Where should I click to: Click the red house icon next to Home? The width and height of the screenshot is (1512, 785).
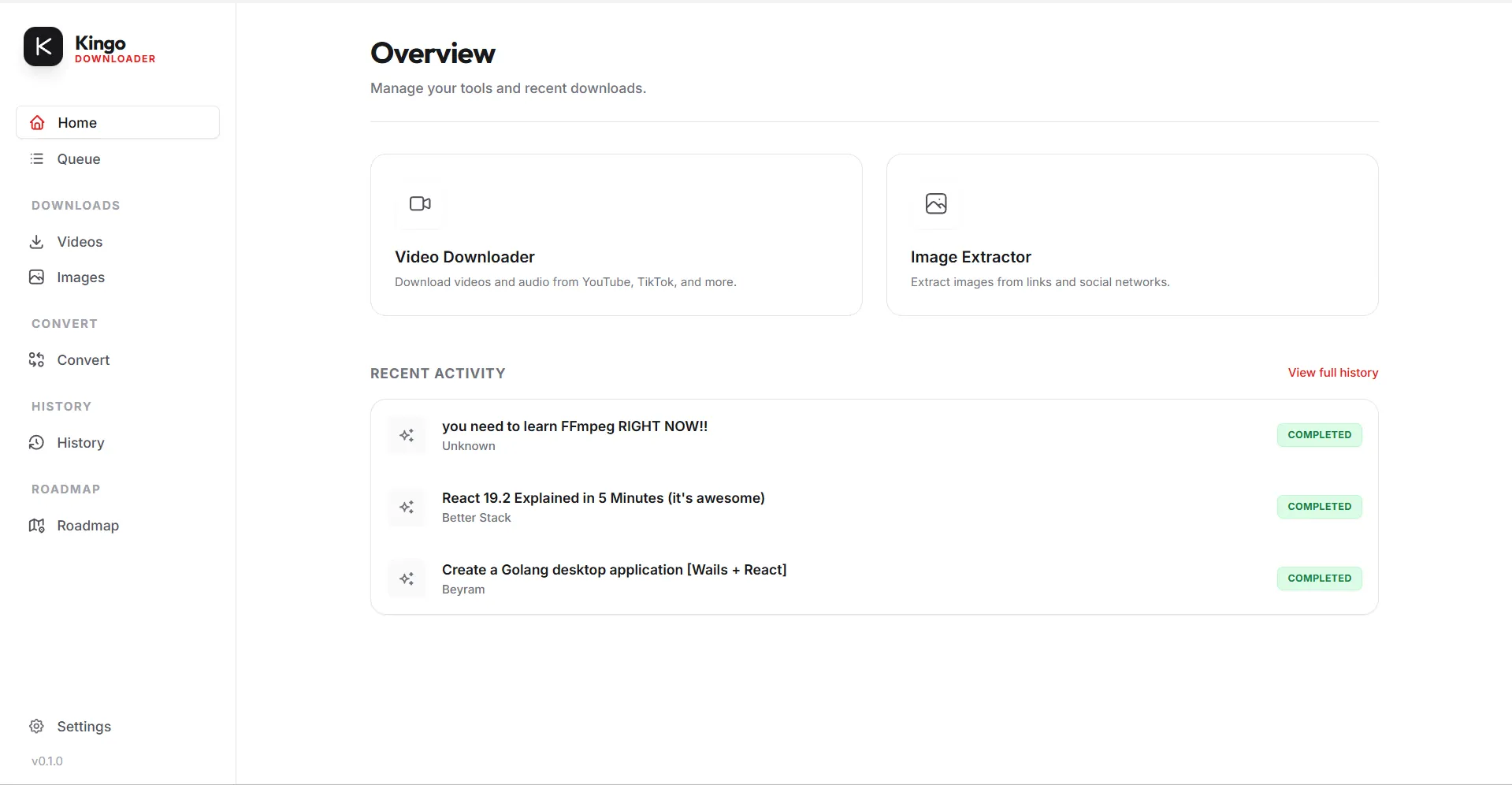[x=36, y=122]
